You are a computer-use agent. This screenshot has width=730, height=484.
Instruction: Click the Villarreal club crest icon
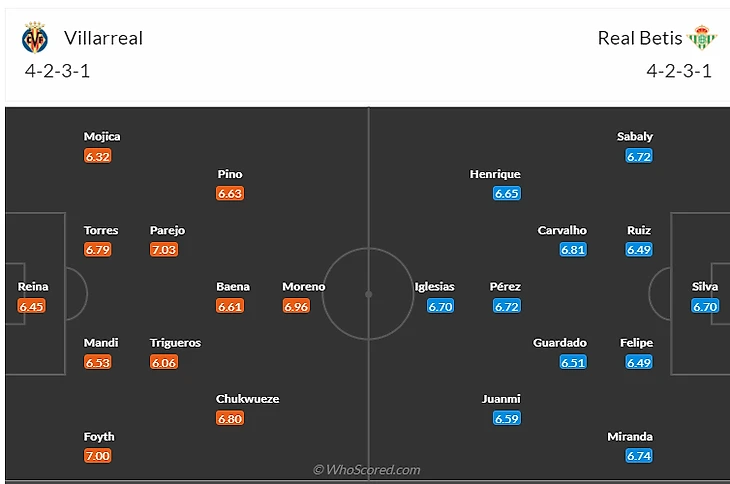coord(34,39)
